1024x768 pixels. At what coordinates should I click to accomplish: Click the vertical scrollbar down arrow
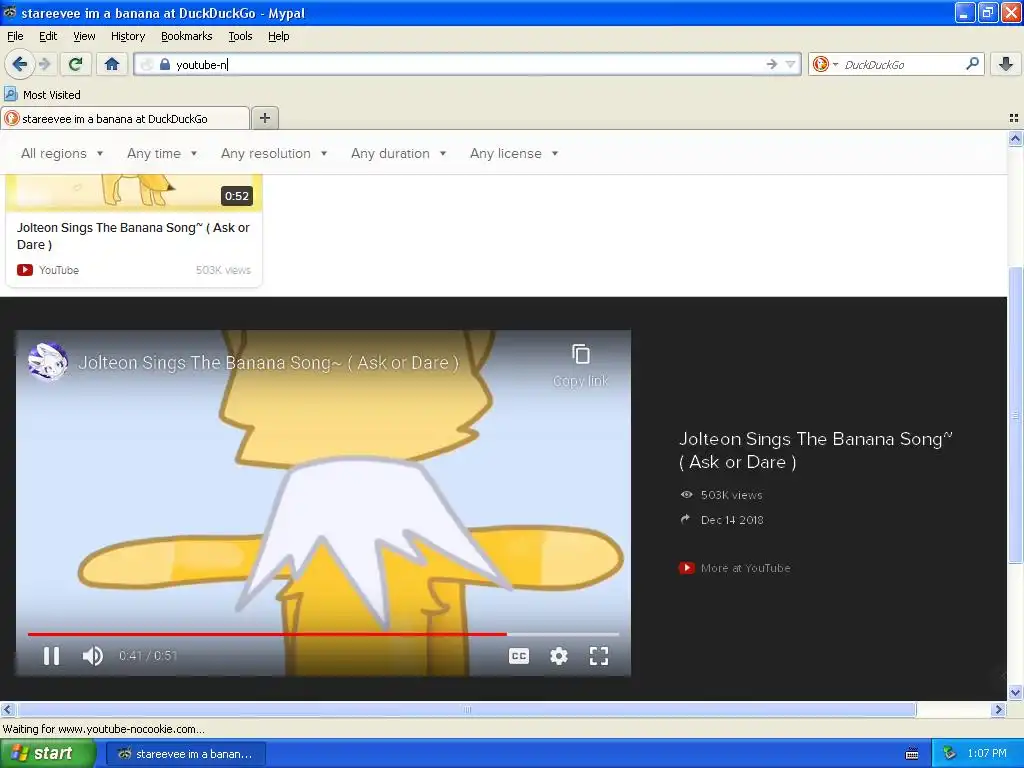[x=1015, y=693]
